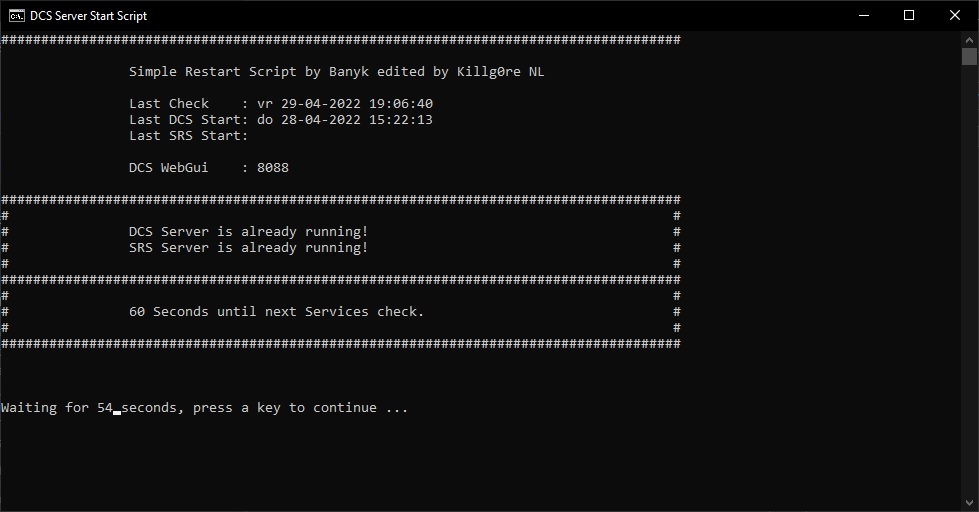Viewport: 979px width, 512px height.
Task: Click 'SRS Server is already running!' message
Action: tap(248, 248)
